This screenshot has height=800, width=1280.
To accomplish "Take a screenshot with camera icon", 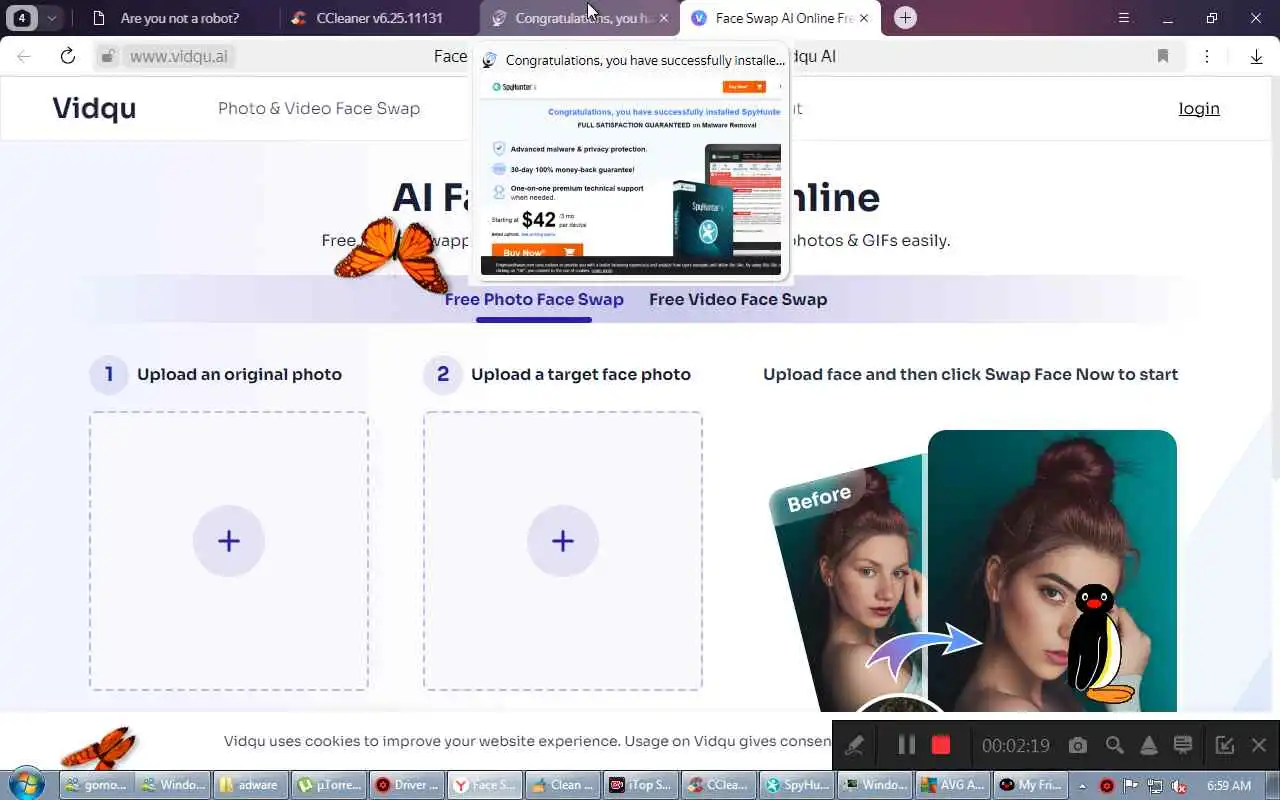I will click(1077, 745).
